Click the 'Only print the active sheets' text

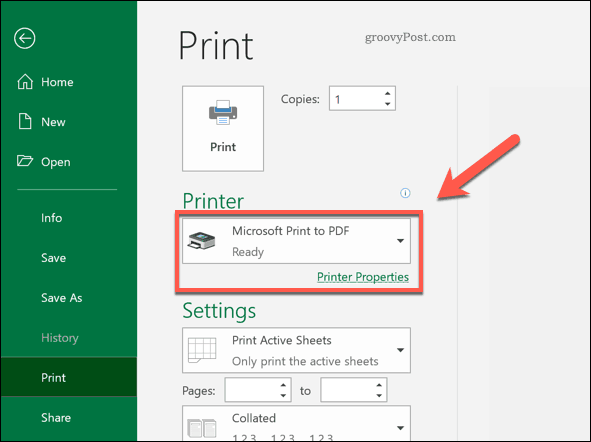pos(305,361)
